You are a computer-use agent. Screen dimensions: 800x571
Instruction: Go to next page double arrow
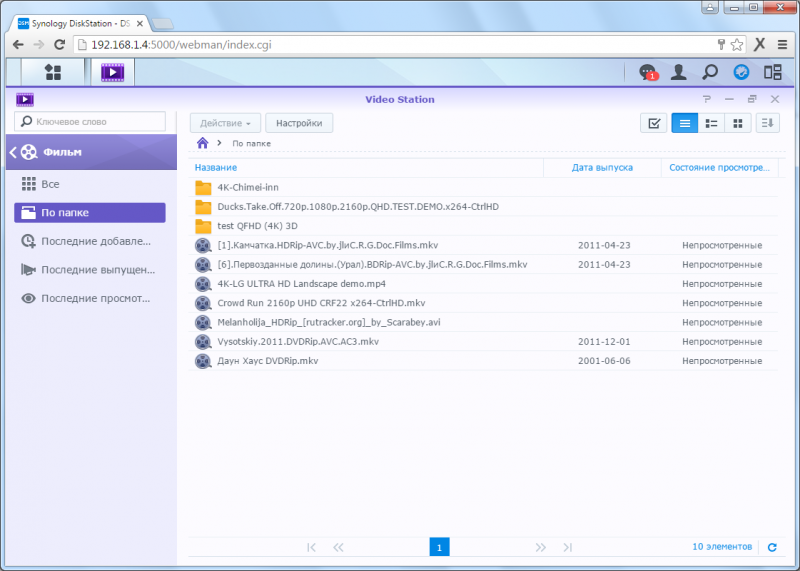pos(541,548)
